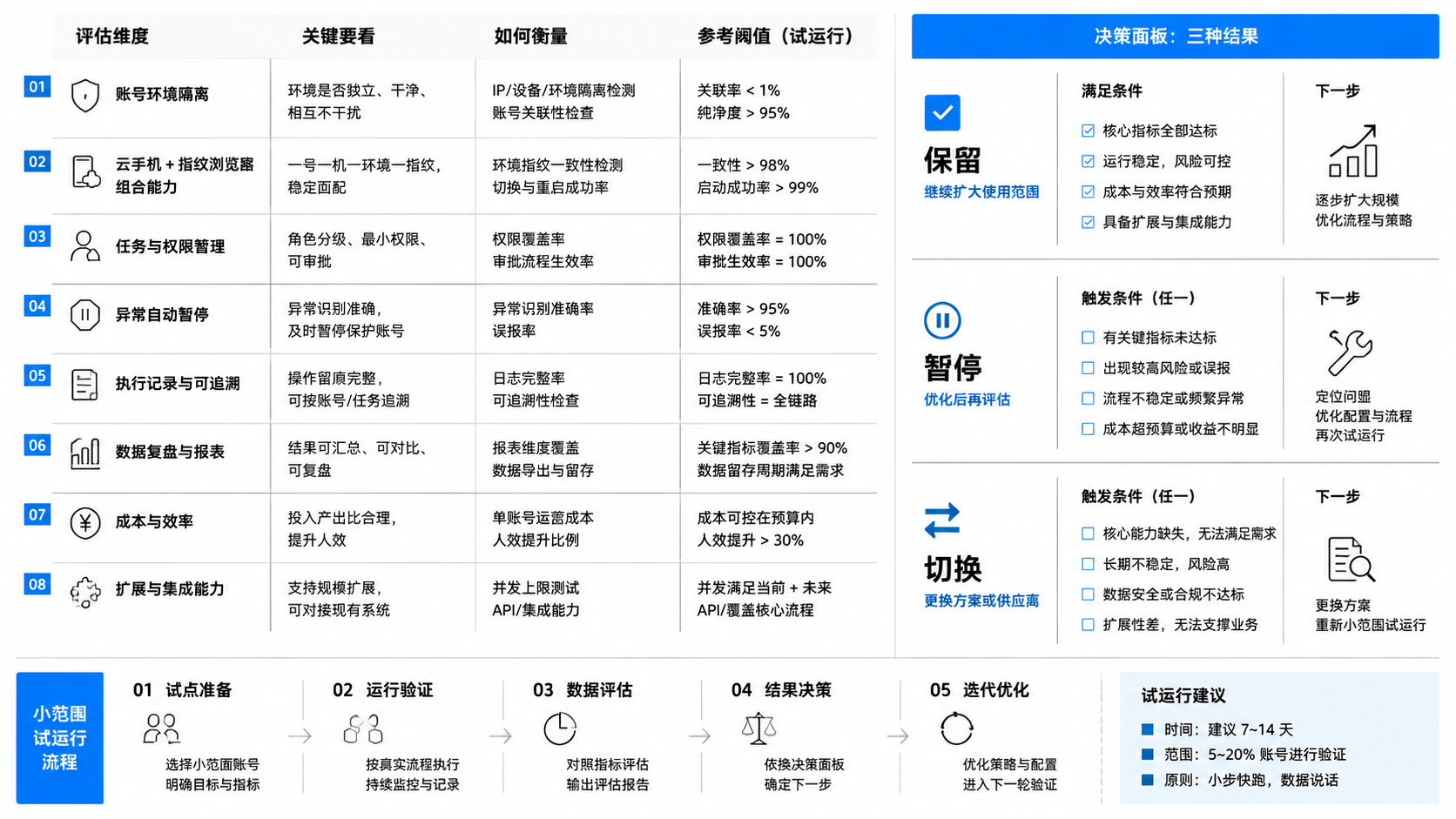Click the 试运行建议 heading
This screenshot has width=1456, height=819.
pos(1183,696)
